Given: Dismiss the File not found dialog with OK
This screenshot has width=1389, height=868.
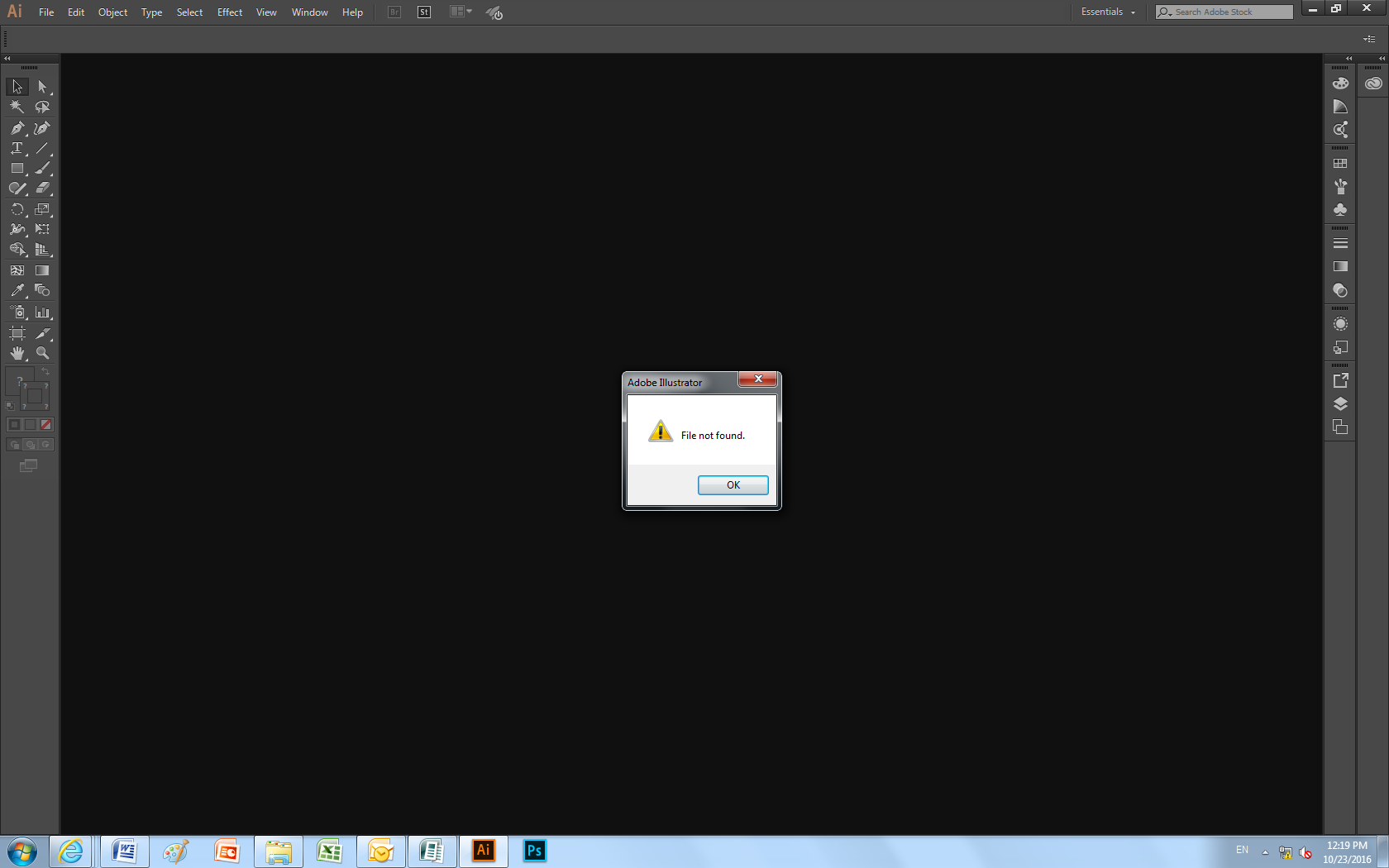Looking at the screenshot, I should (x=733, y=484).
